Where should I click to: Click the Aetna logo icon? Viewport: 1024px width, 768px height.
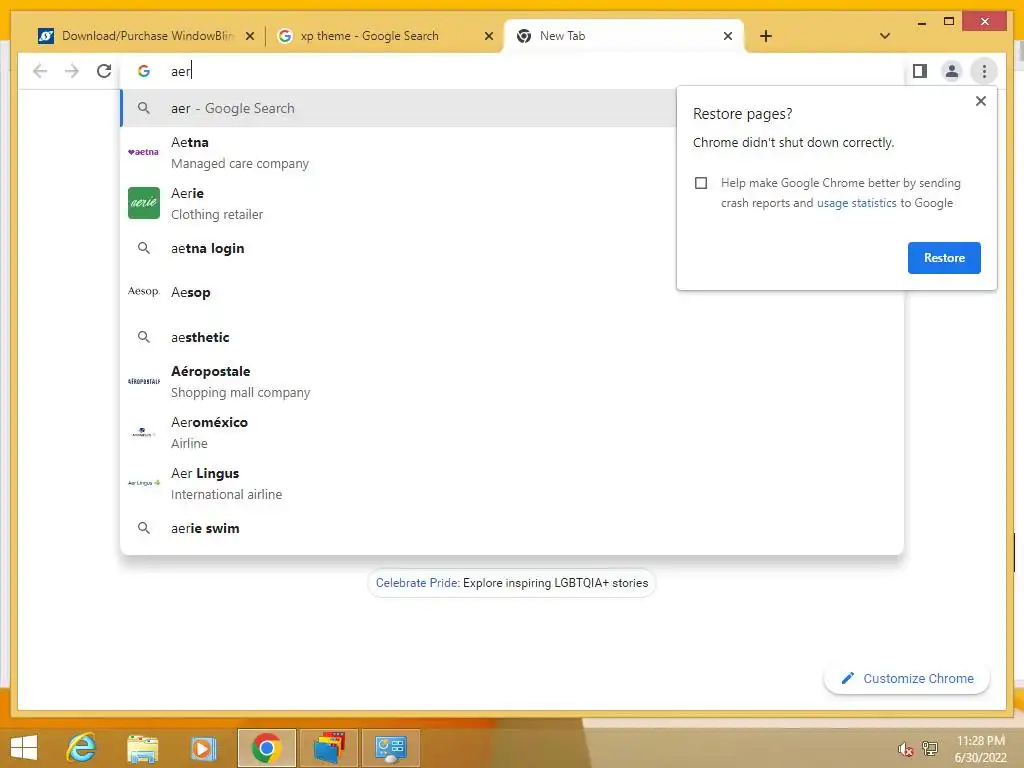(x=144, y=152)
